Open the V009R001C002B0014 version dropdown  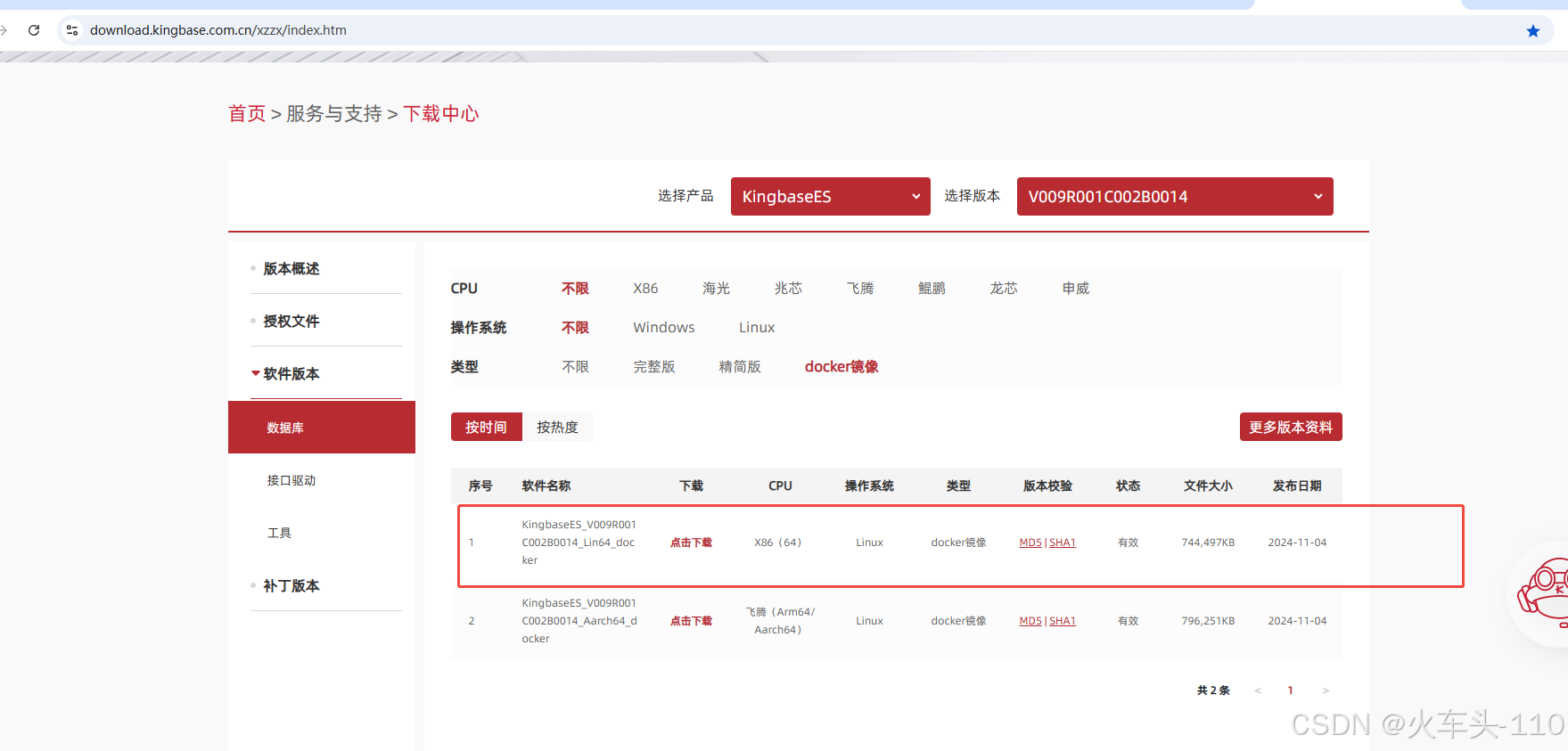coord(1175,196)
